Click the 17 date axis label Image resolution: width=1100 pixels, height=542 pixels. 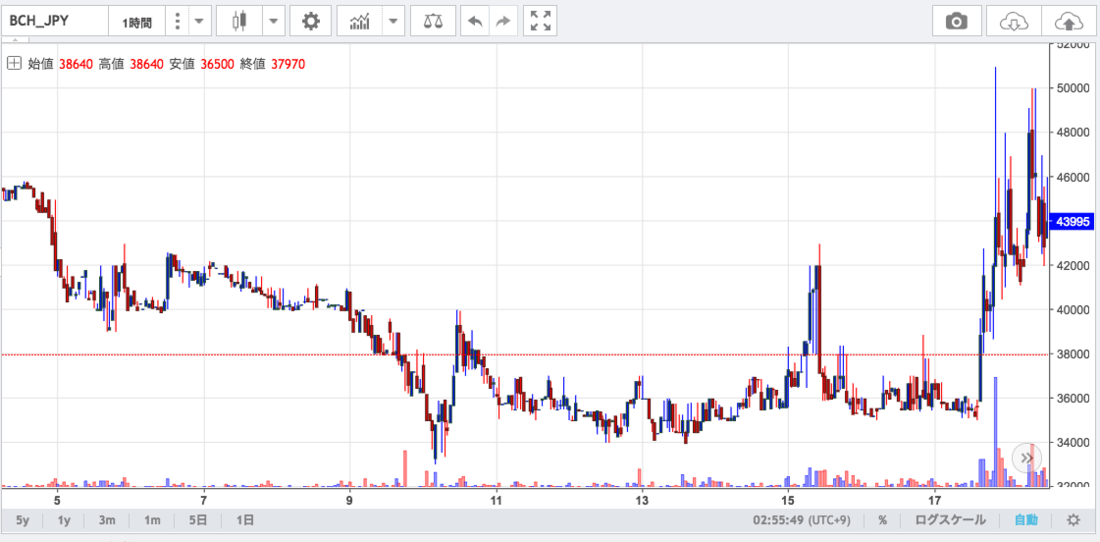pyautogui.click(x=934, y=500)
